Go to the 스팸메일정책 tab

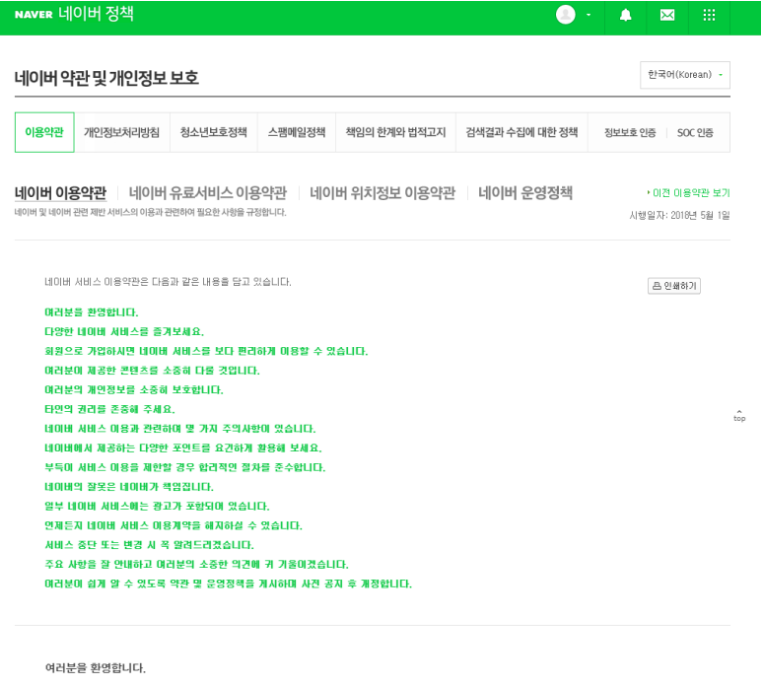[297, 132]
